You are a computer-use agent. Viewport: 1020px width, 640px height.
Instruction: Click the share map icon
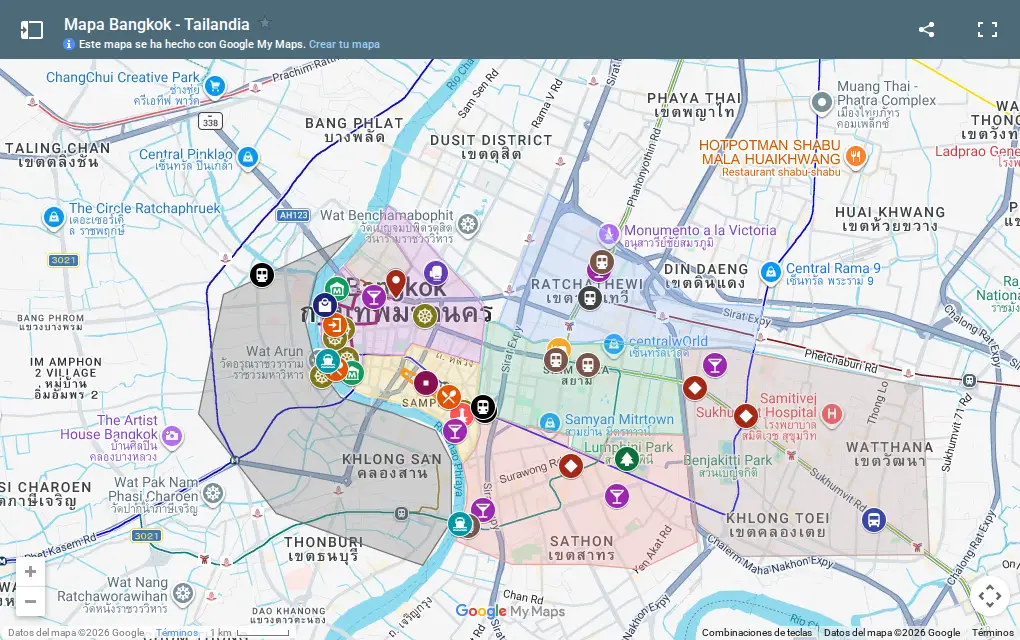(926, 29)
